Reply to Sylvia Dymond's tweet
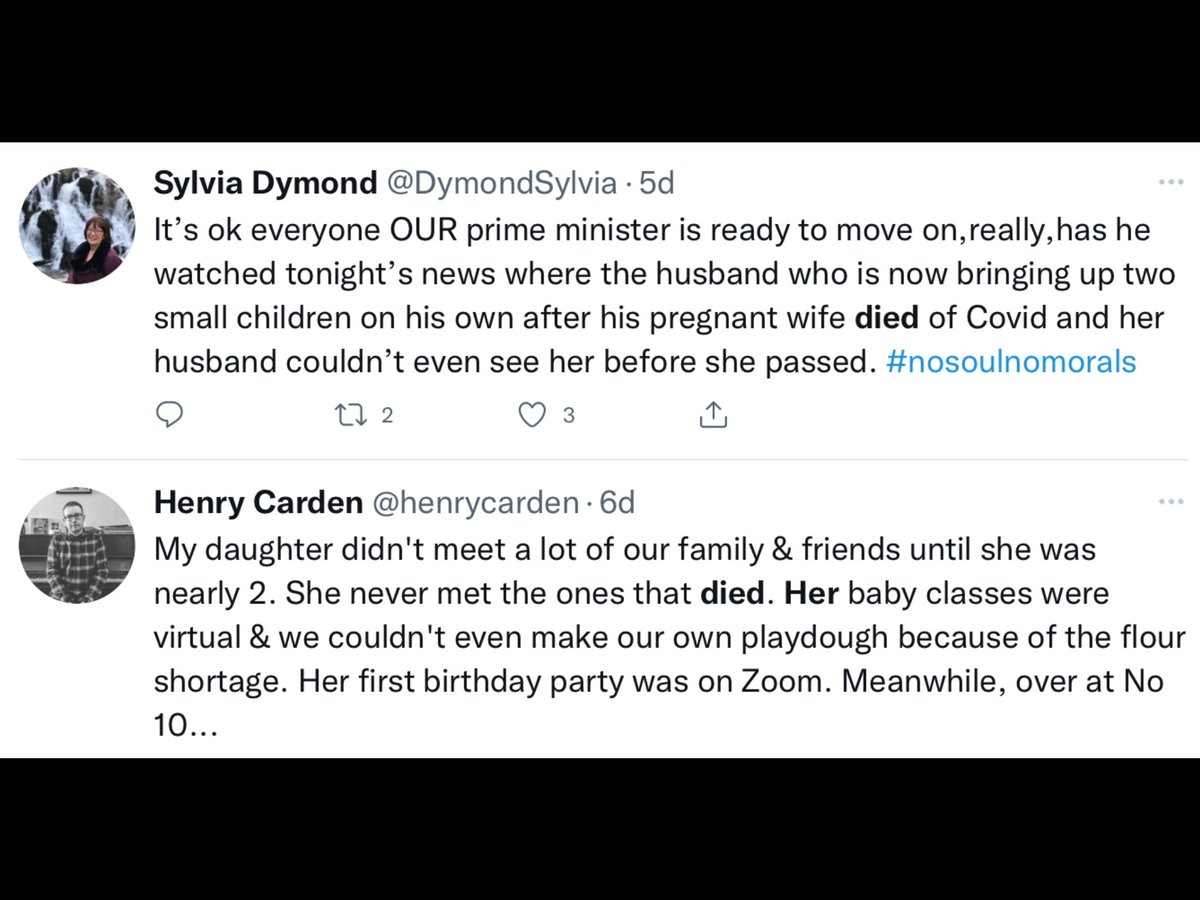 [x=170, y=414]
